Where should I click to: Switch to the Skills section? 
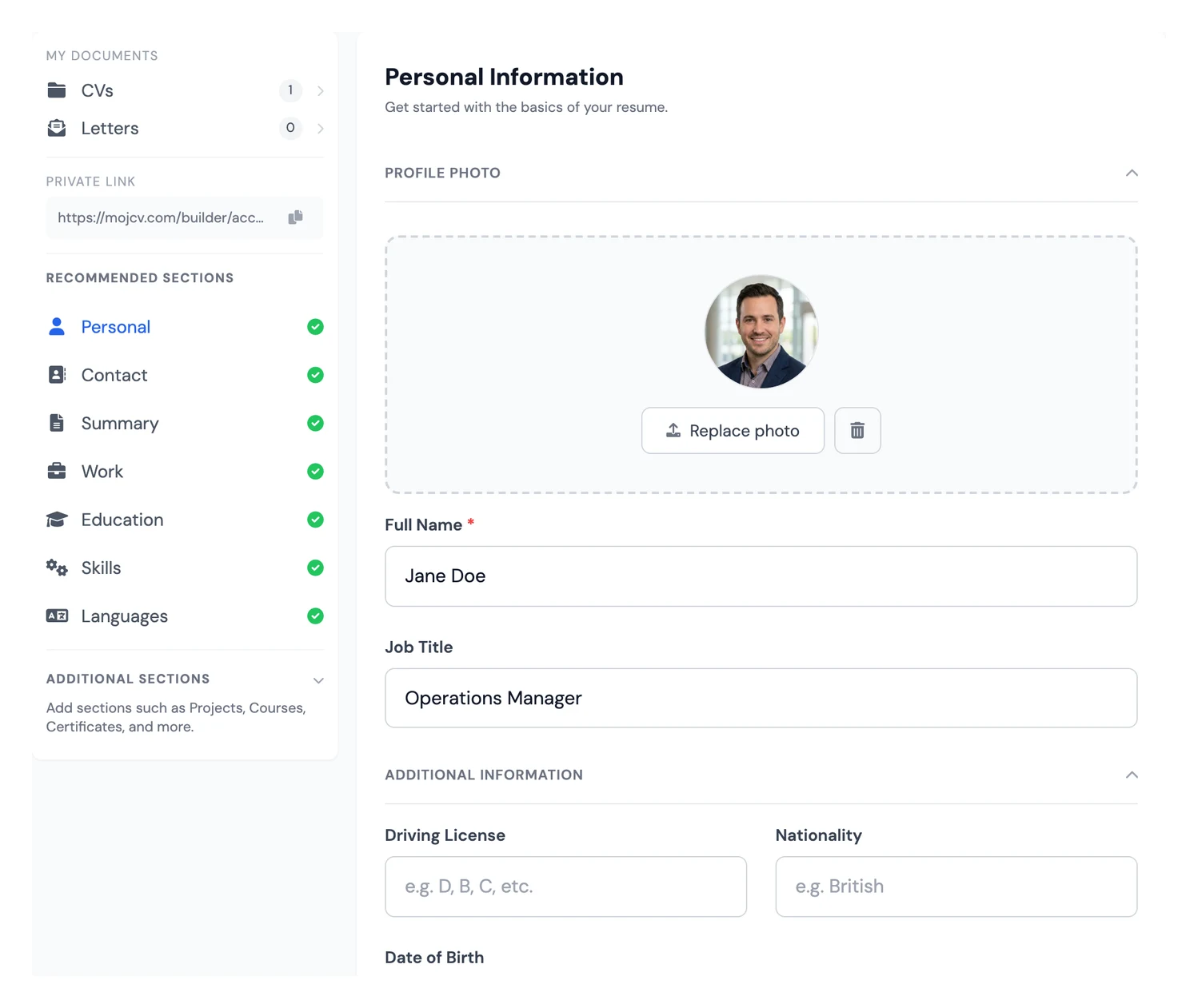pyautogui.click(x=185, y=568)
